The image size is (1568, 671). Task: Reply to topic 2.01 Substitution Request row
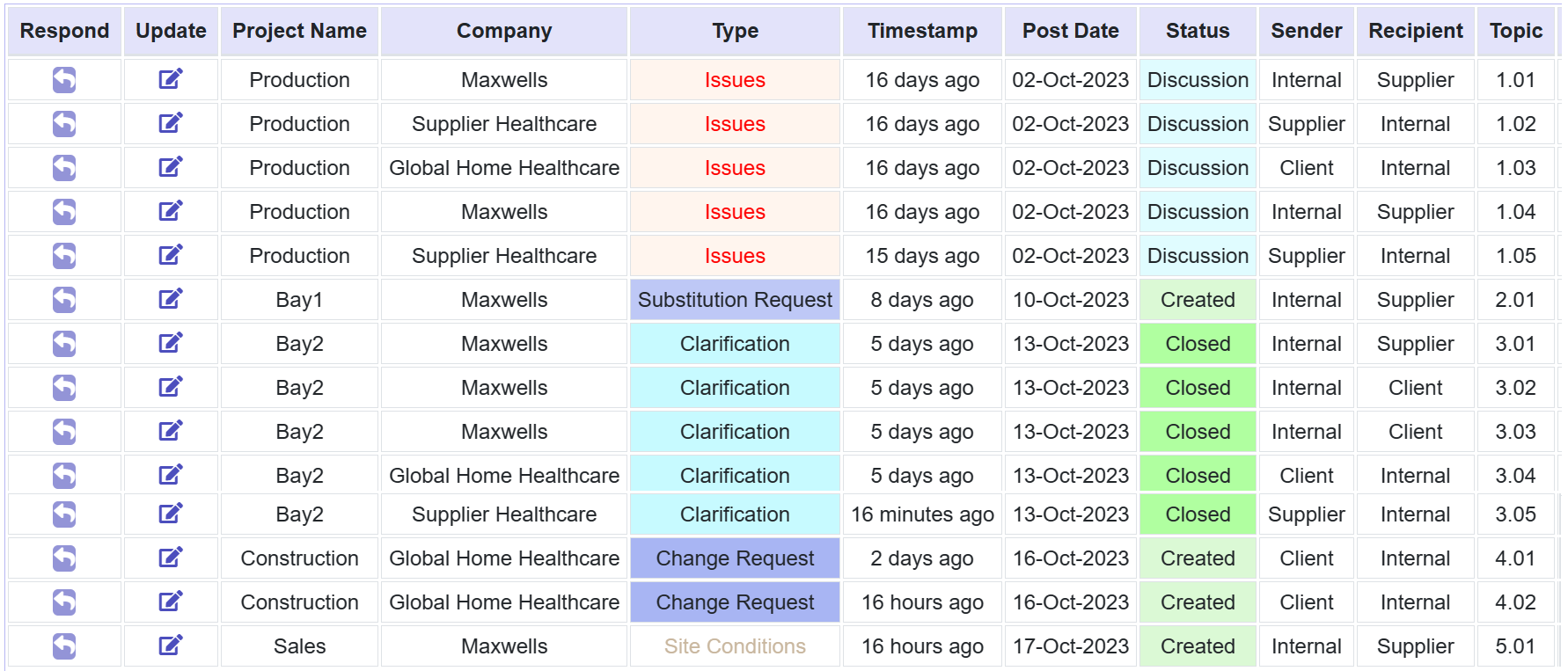(x=64, y=300)
